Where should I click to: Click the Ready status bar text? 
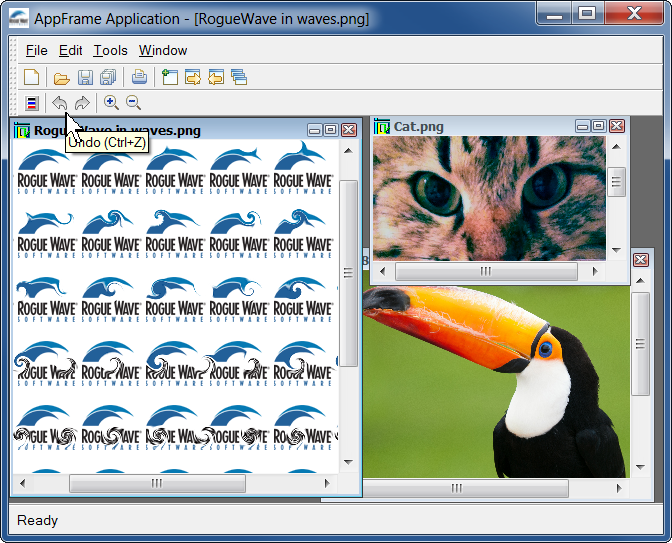point(37,520)
